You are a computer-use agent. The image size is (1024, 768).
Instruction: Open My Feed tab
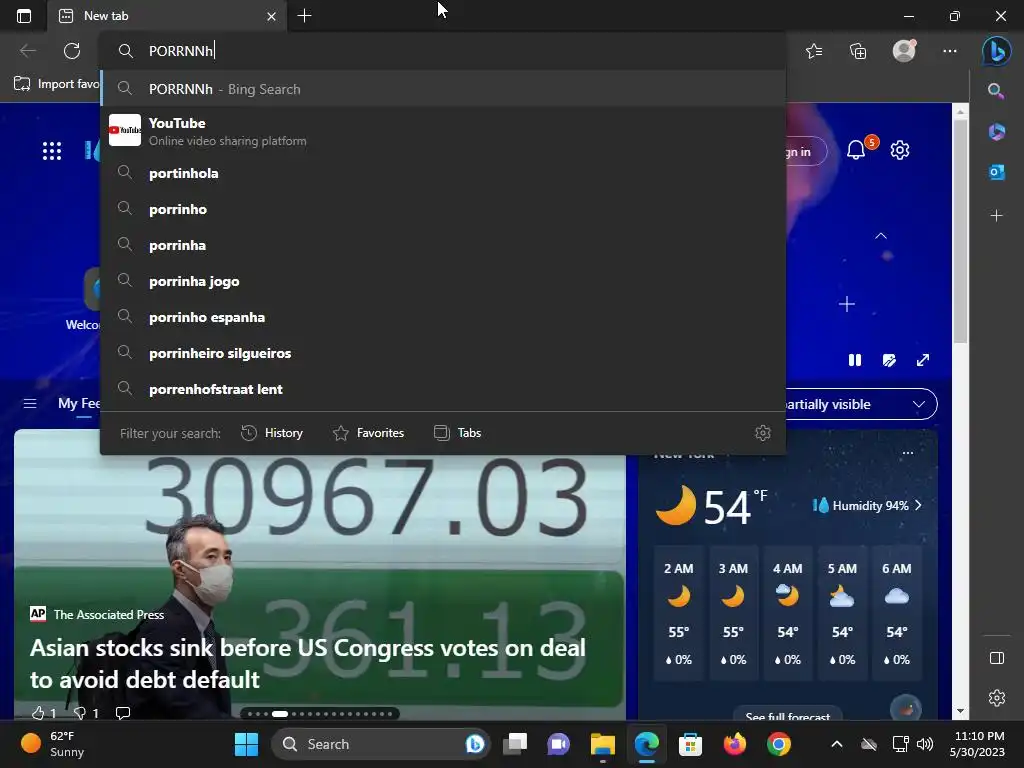(79, 404)
